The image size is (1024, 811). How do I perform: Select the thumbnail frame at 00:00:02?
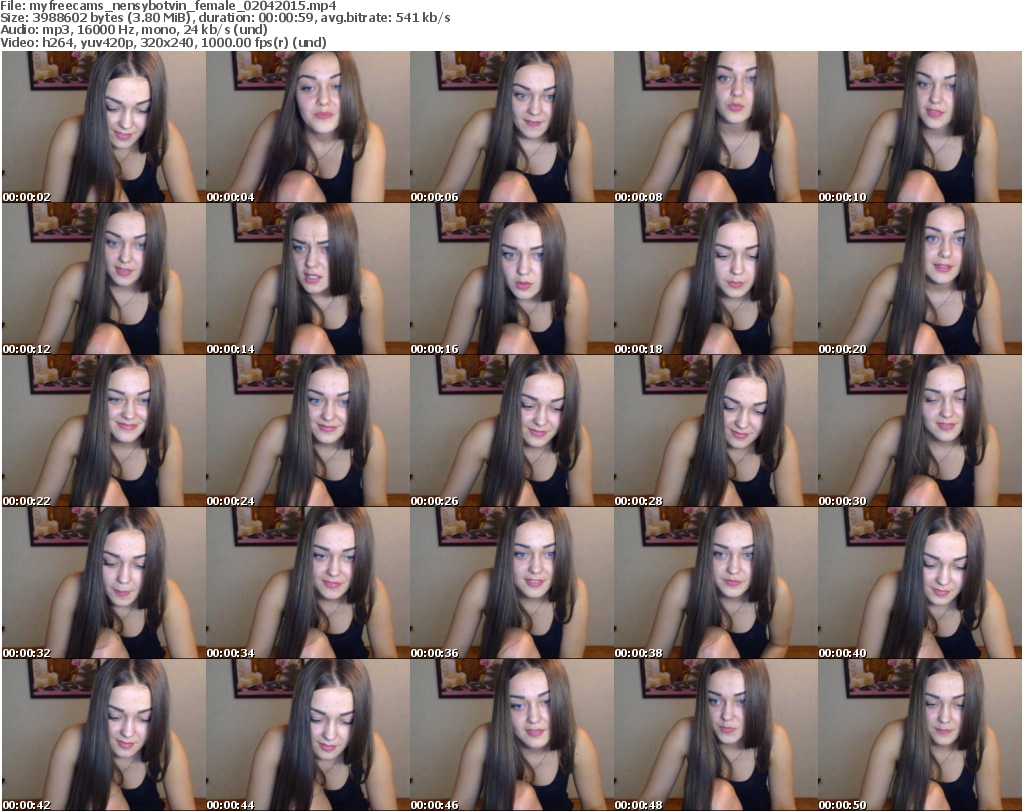pyautogui.click(x=104, y=127)
